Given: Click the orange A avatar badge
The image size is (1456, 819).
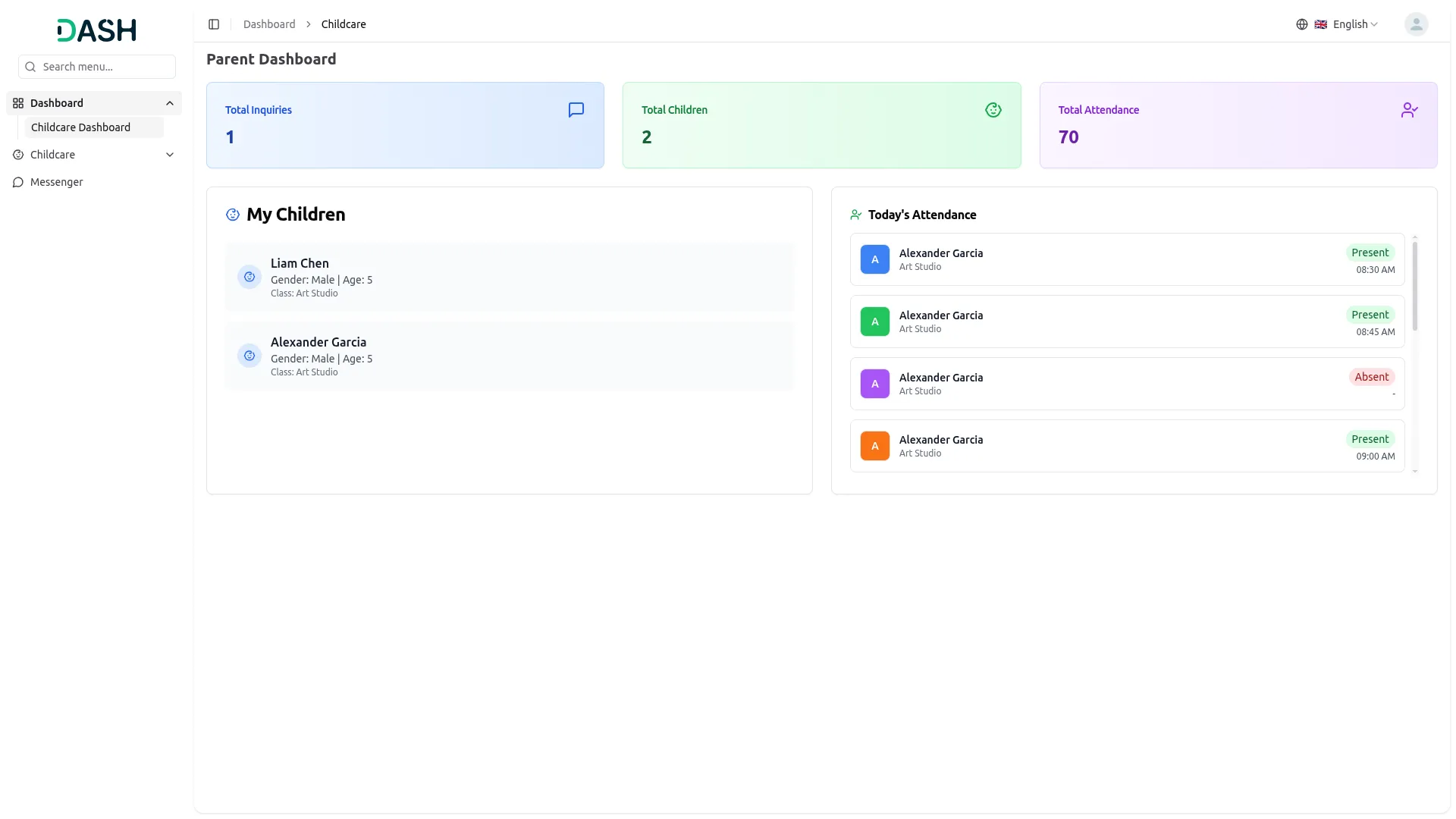Looking at the screenshot, I should (875, 446).
